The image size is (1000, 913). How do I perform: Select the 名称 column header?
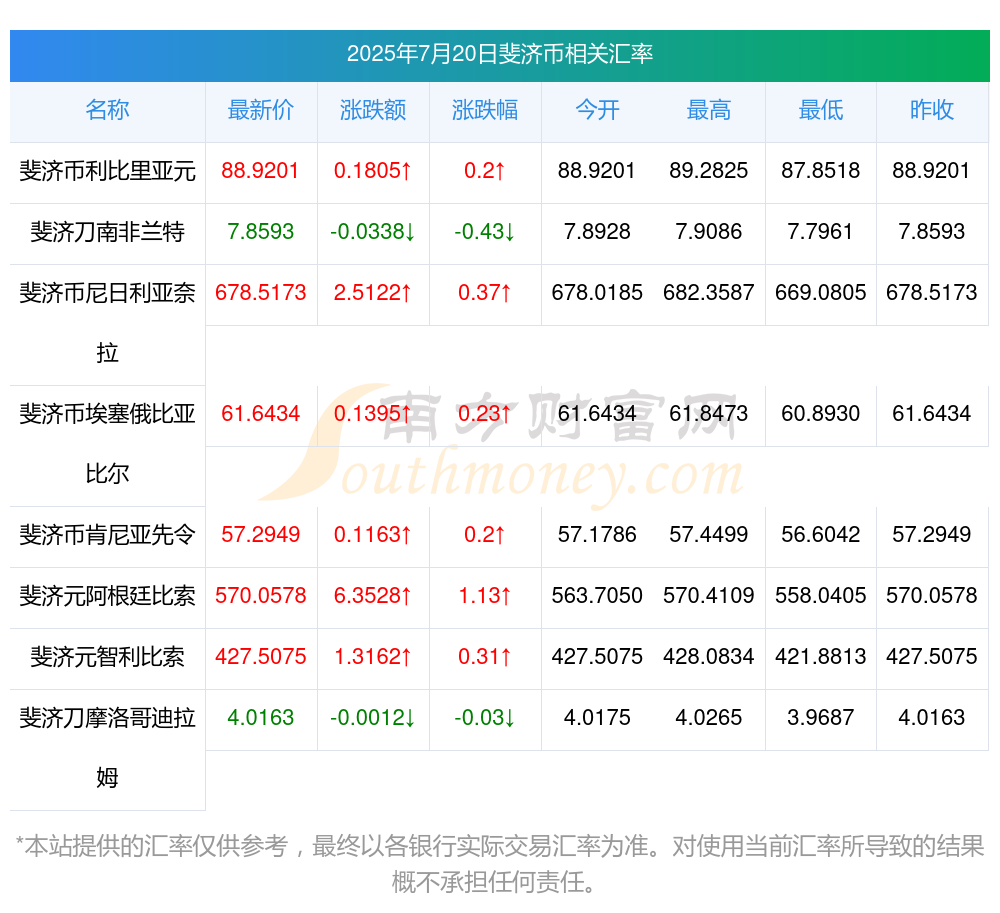click(x=107, y=110)
